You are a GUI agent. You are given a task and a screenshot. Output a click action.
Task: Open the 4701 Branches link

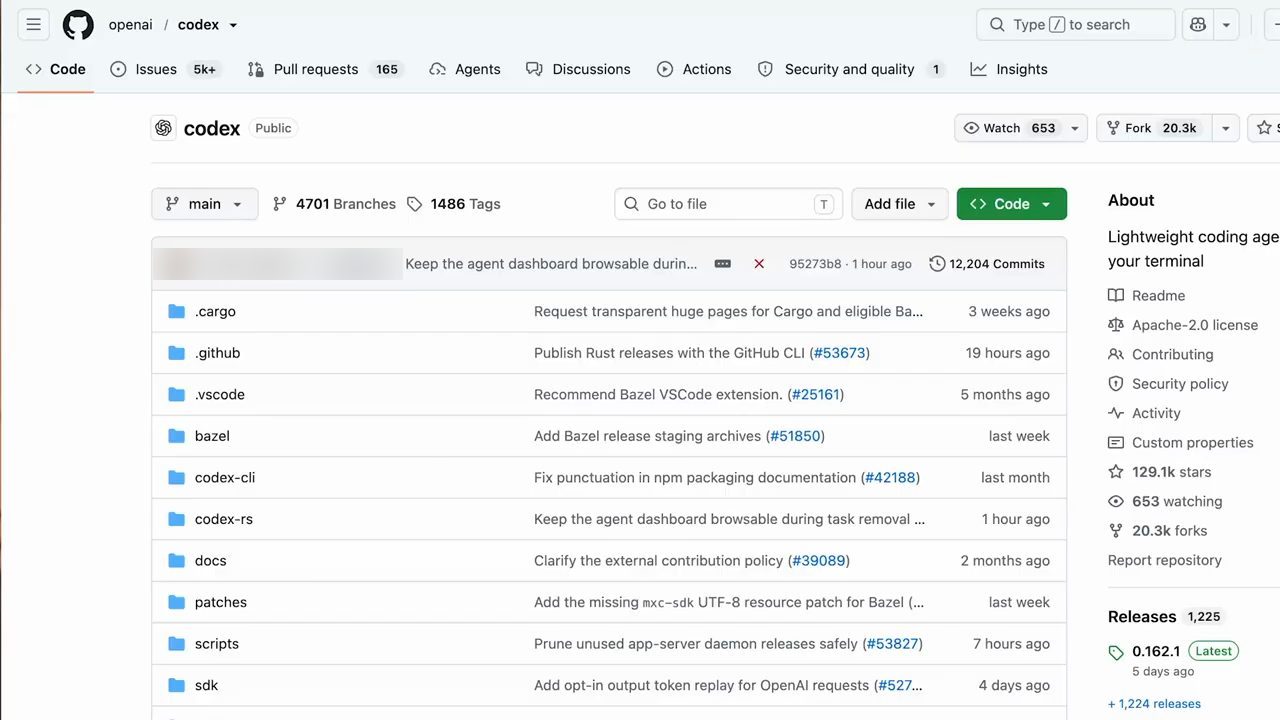click(x=334, y=204)
